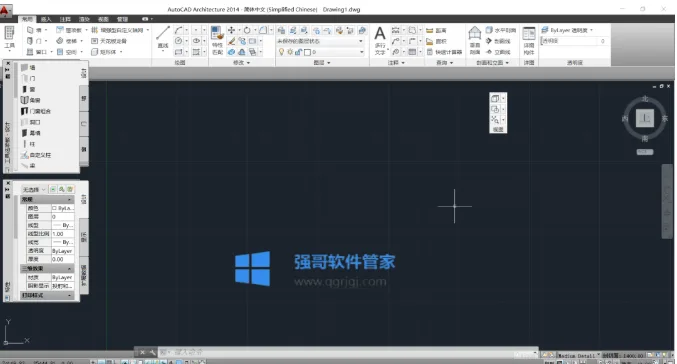This screenshot has height=364, width=677.
Task: Switch to the Annotate (注释) ribbon tab
Action: (65, 19)
